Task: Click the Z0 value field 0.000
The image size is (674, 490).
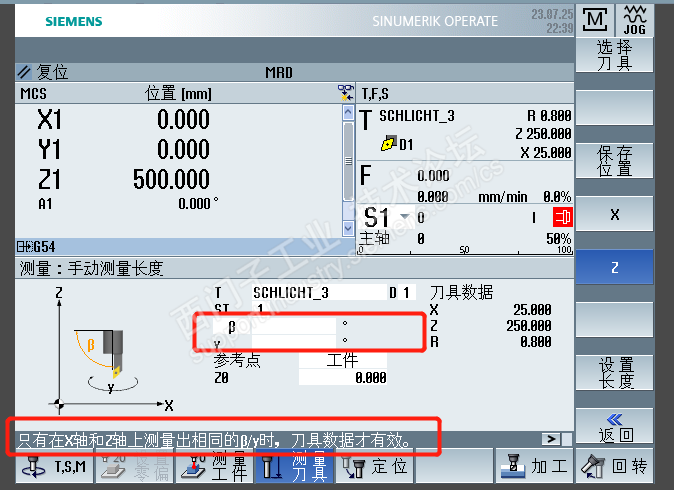Action: click(x=343, y=377)
